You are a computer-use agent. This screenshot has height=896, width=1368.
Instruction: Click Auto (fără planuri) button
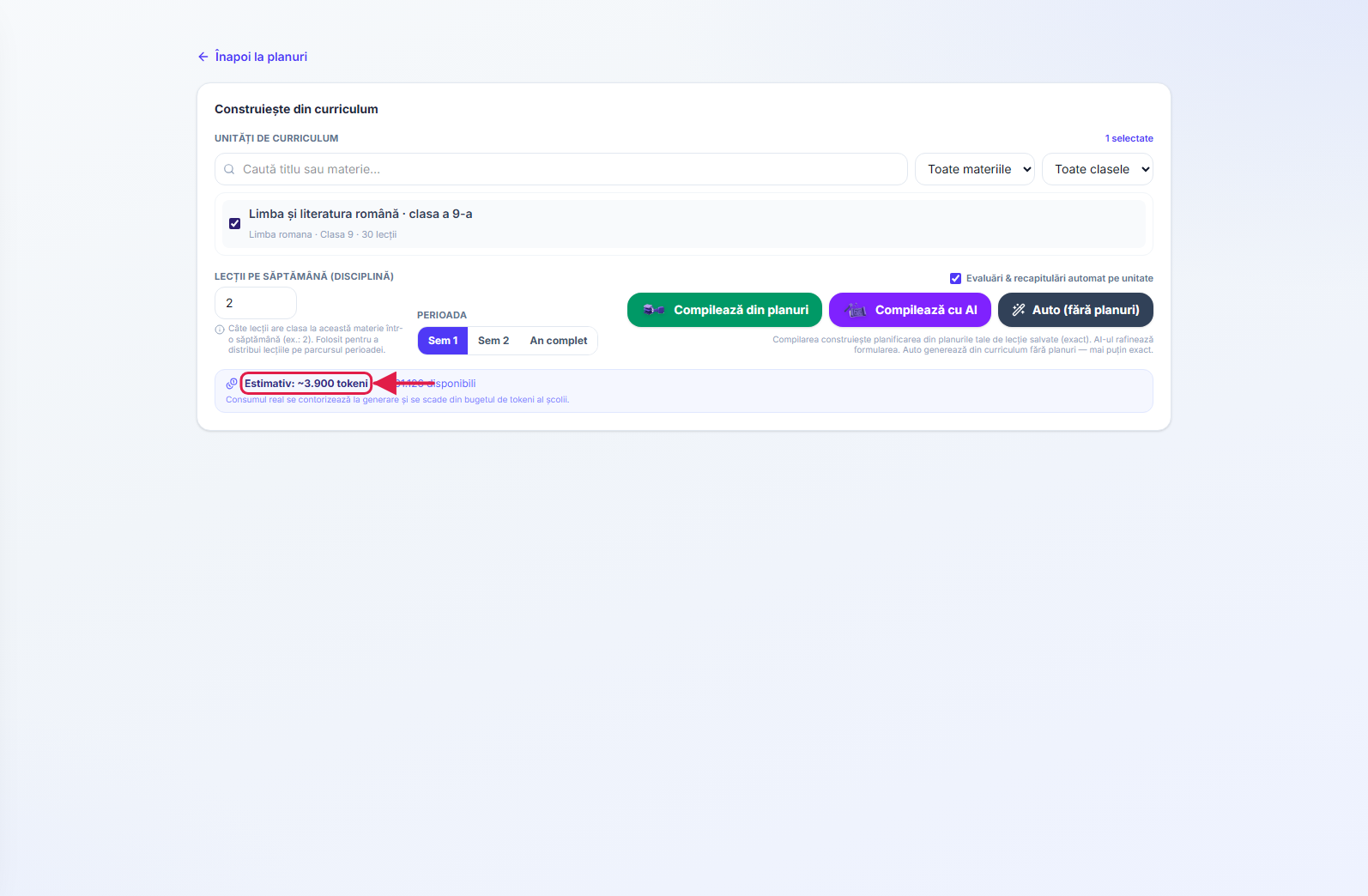tap(1075, 310)
